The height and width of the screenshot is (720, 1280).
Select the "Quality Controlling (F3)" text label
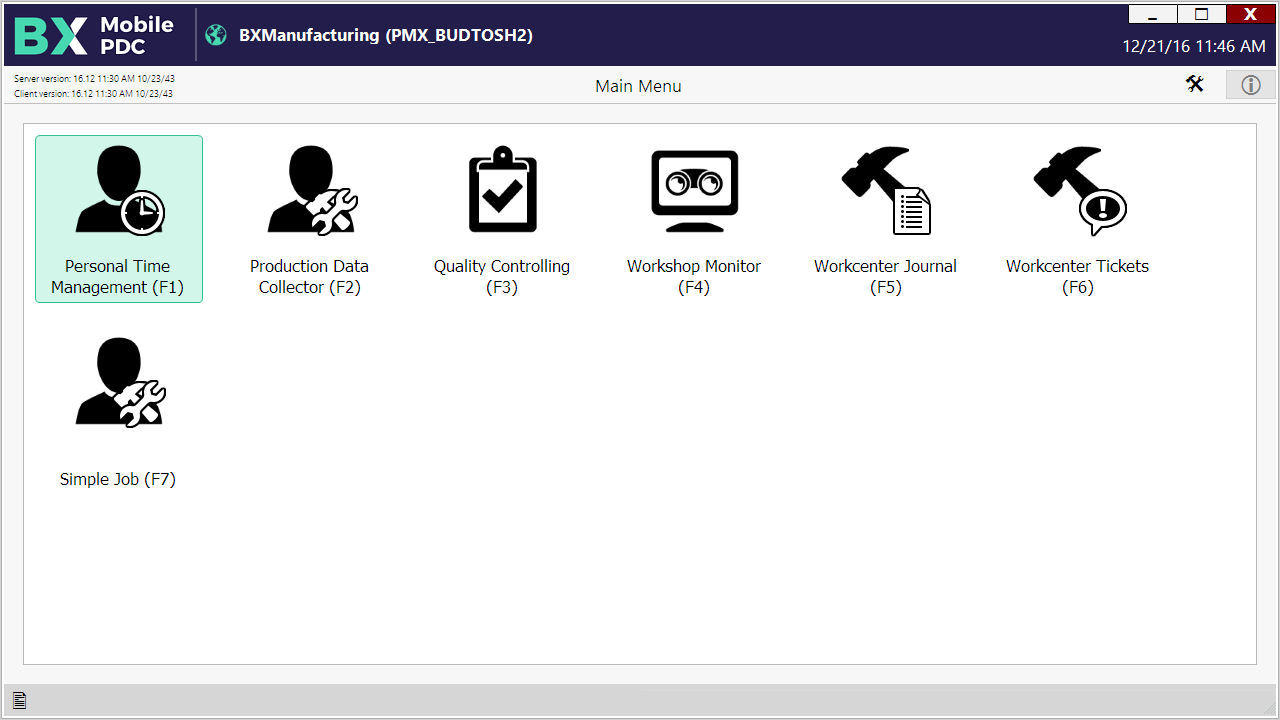[x=502, y=277]
